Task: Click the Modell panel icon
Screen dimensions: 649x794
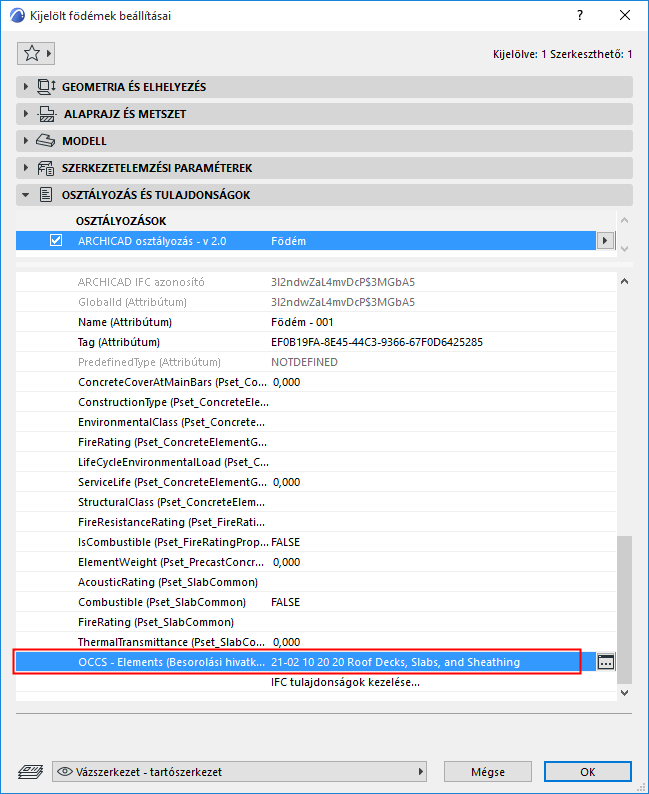Action: (46, 141)
